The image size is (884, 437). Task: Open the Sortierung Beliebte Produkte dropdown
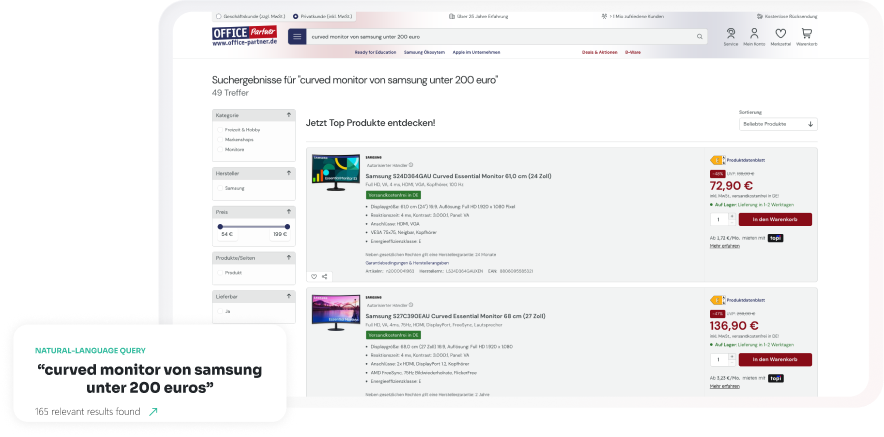point(778,124)
